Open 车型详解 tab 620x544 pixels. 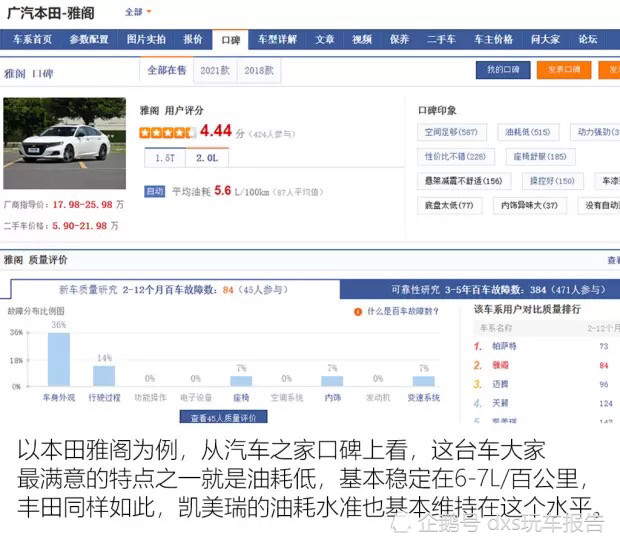277,40
